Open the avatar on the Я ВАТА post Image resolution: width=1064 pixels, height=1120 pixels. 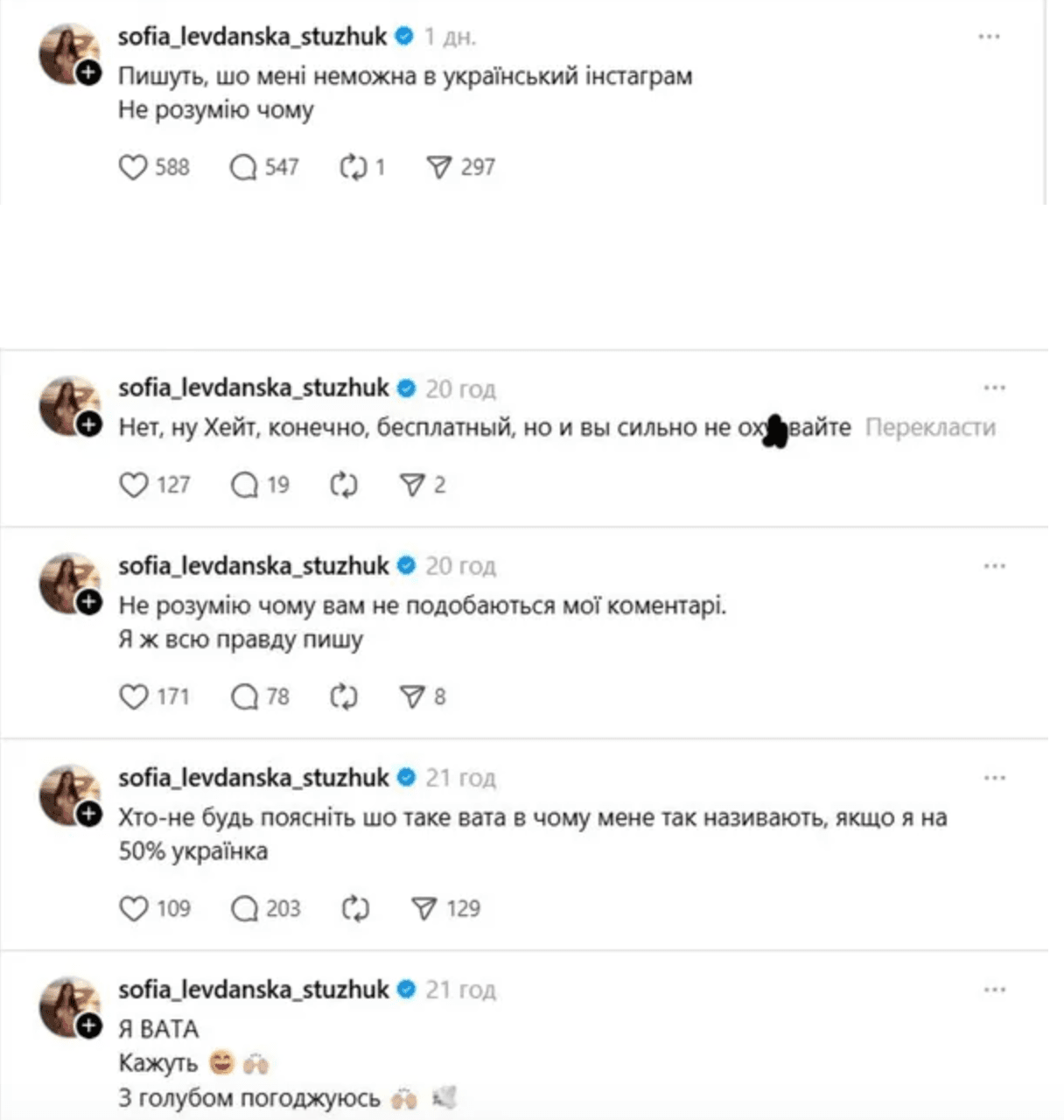(67, 1004)
